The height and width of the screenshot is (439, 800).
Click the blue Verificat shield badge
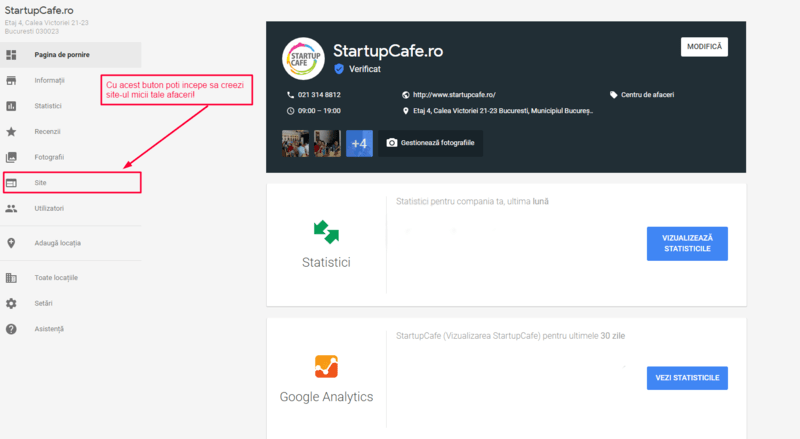pos(339,69)
